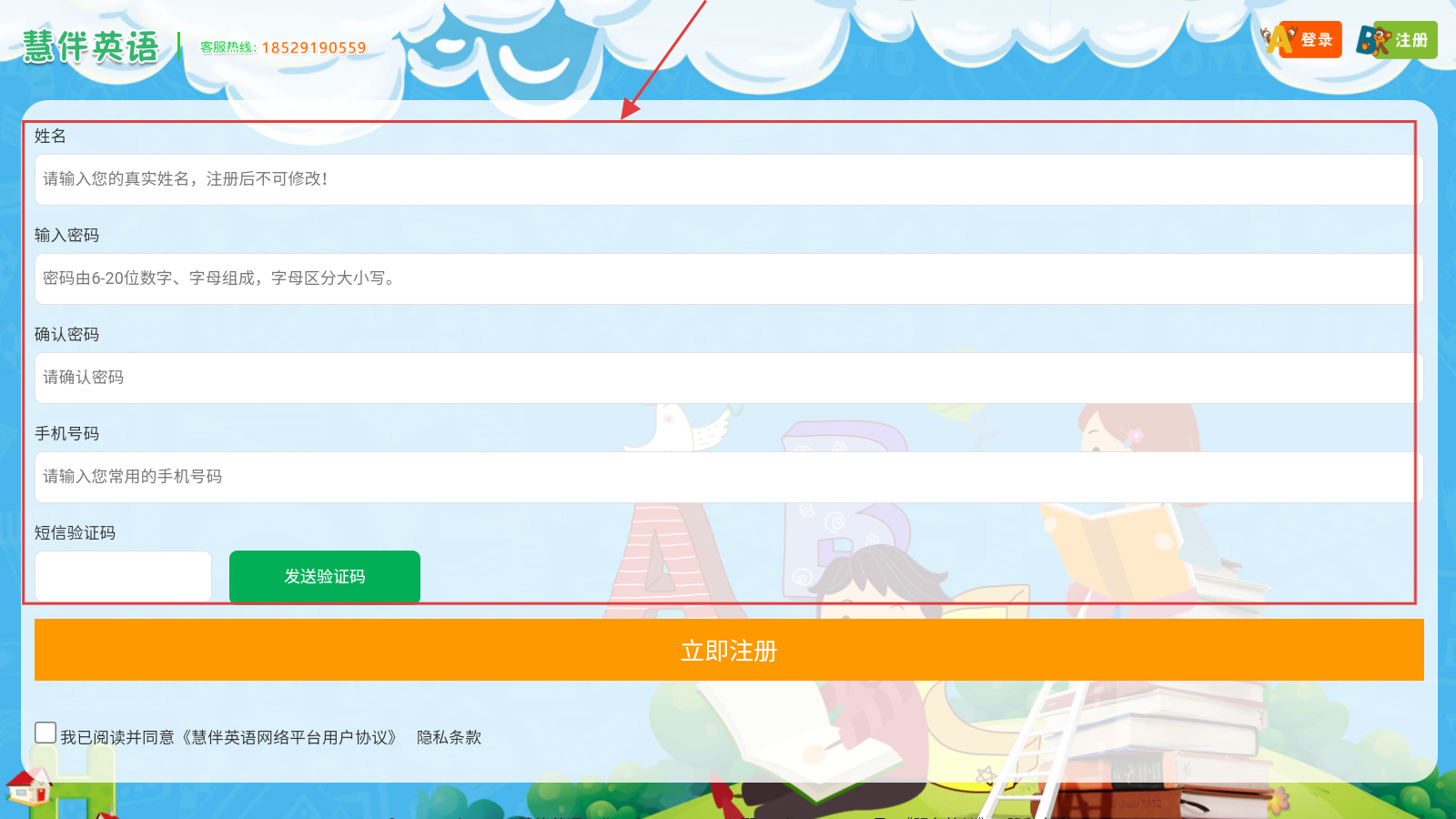Focus the 手机号码 phone number field
Image resolution: width=1456 pixels, height=819 pixels.
(728, 477)
